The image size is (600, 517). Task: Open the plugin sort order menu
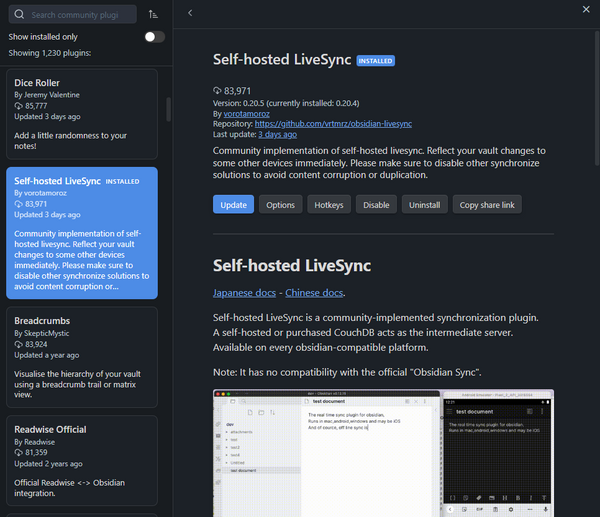point(153,15)
